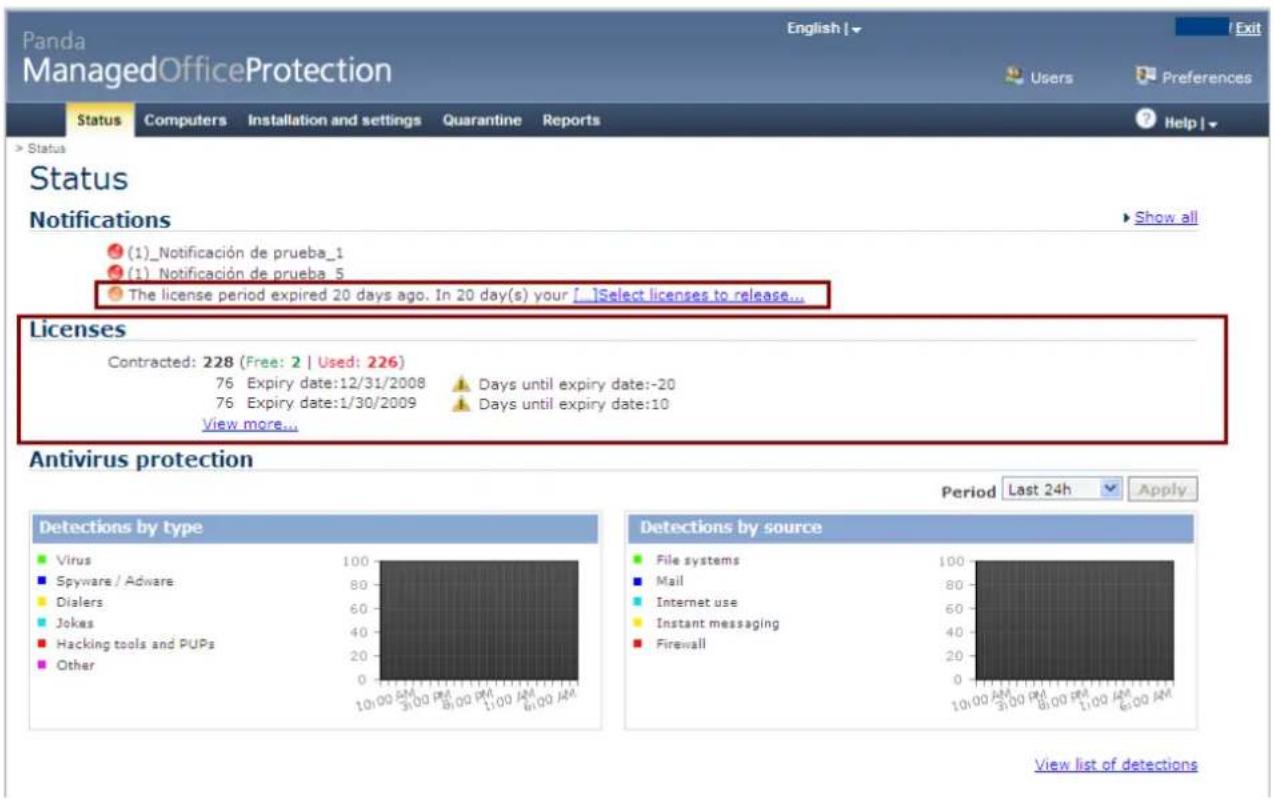Click the Users people icon

(1015, 77)
